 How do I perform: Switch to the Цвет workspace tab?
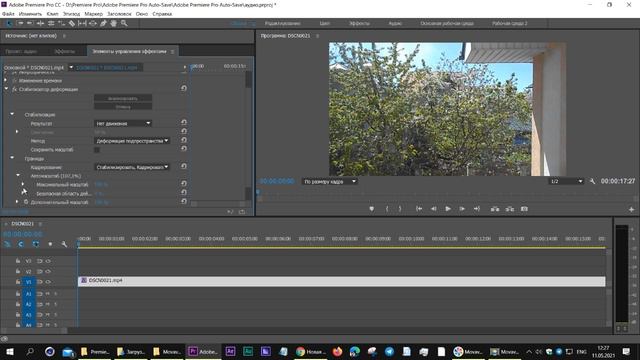[x=324, y=23]
